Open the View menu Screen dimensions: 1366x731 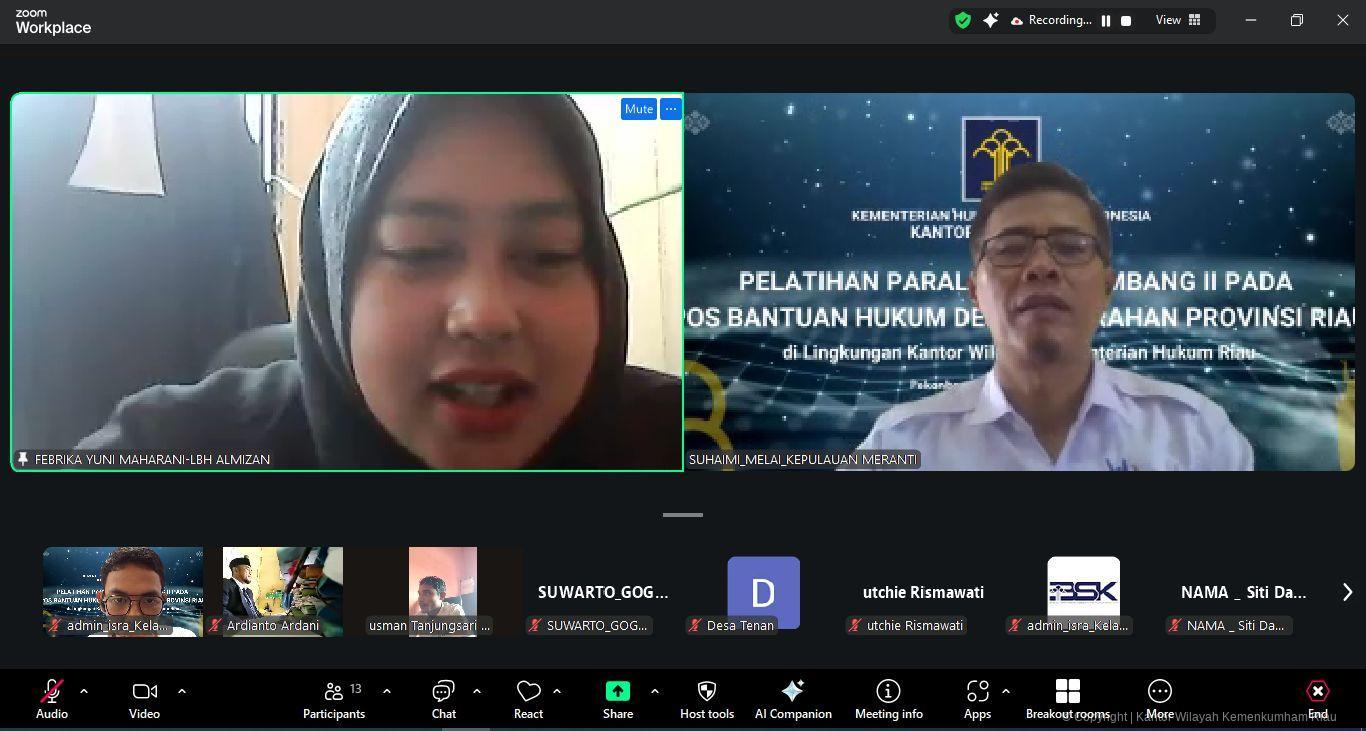coord(1167,19)
